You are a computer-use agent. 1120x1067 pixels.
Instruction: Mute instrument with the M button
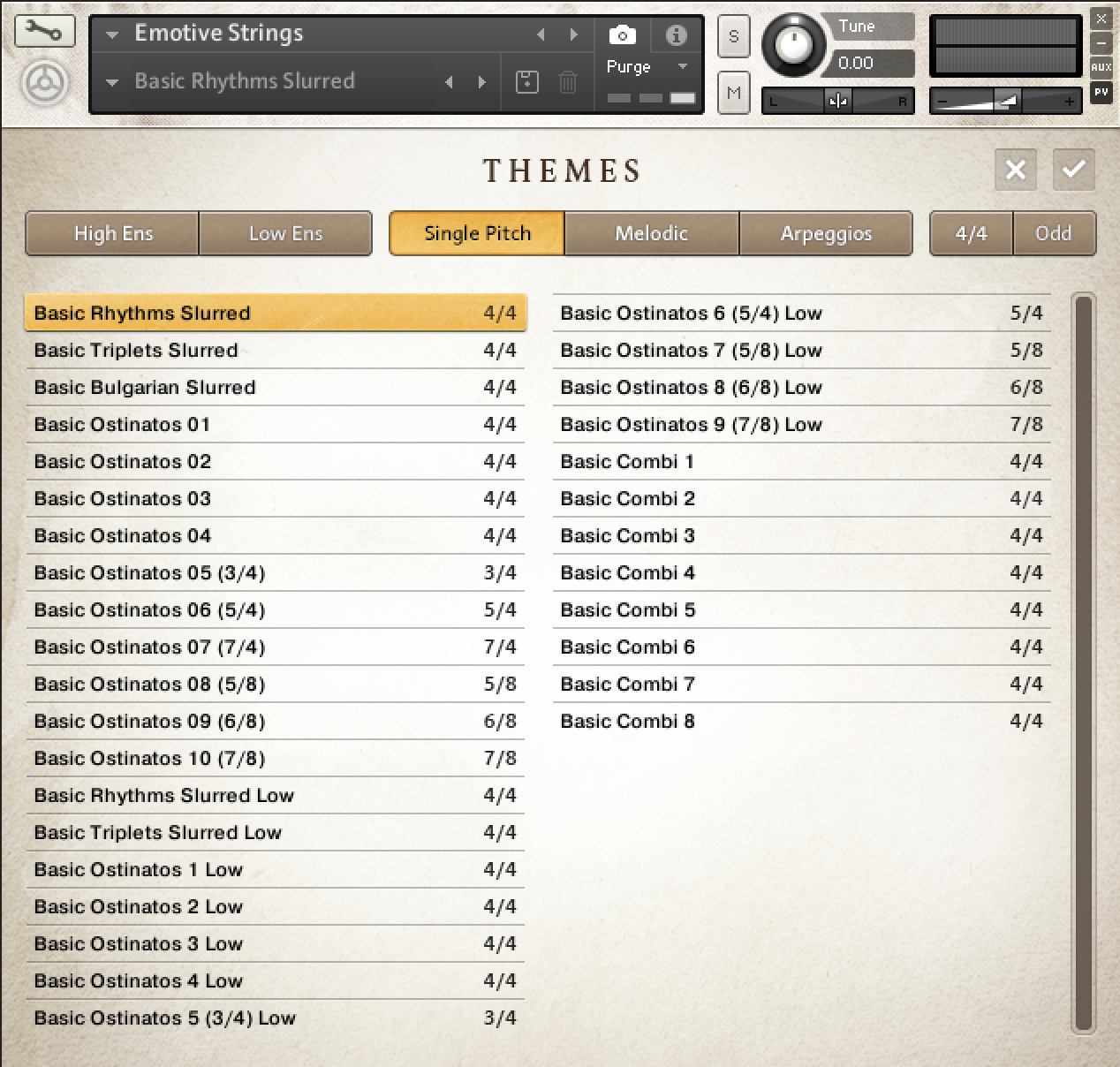(x=733, y=93)
